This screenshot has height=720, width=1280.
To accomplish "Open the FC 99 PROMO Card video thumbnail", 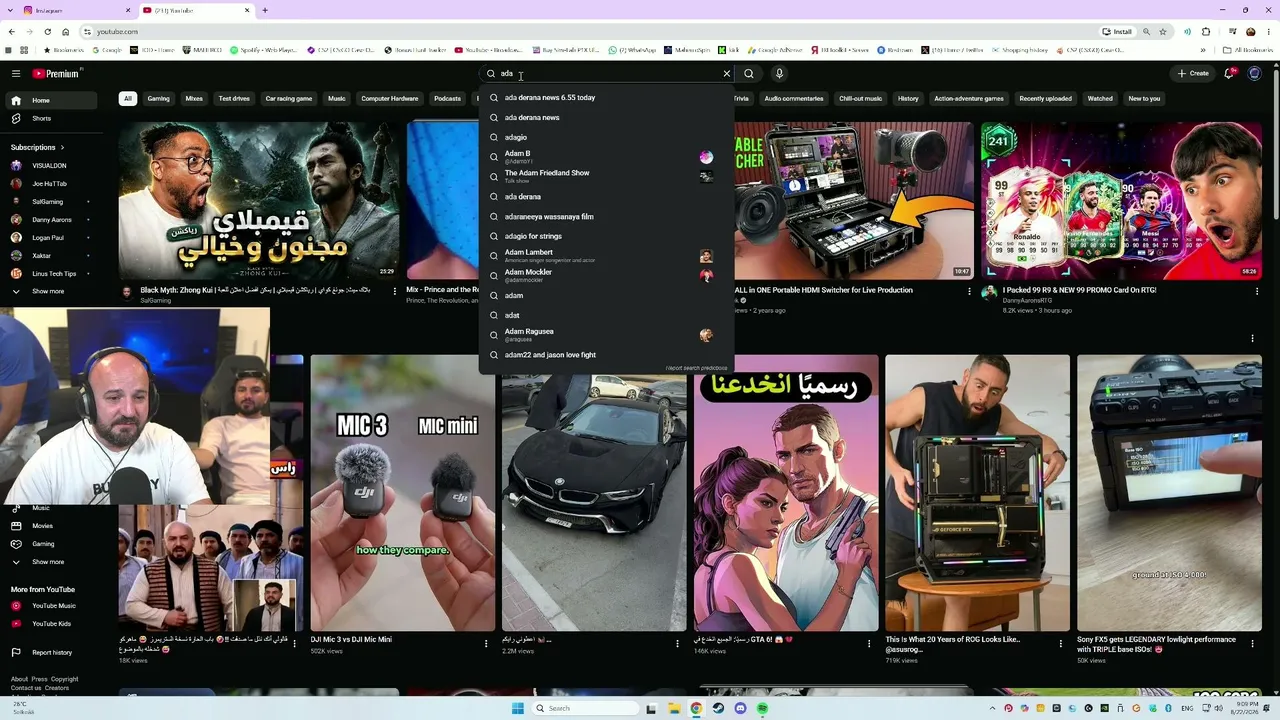I will tap(1121, 201).
